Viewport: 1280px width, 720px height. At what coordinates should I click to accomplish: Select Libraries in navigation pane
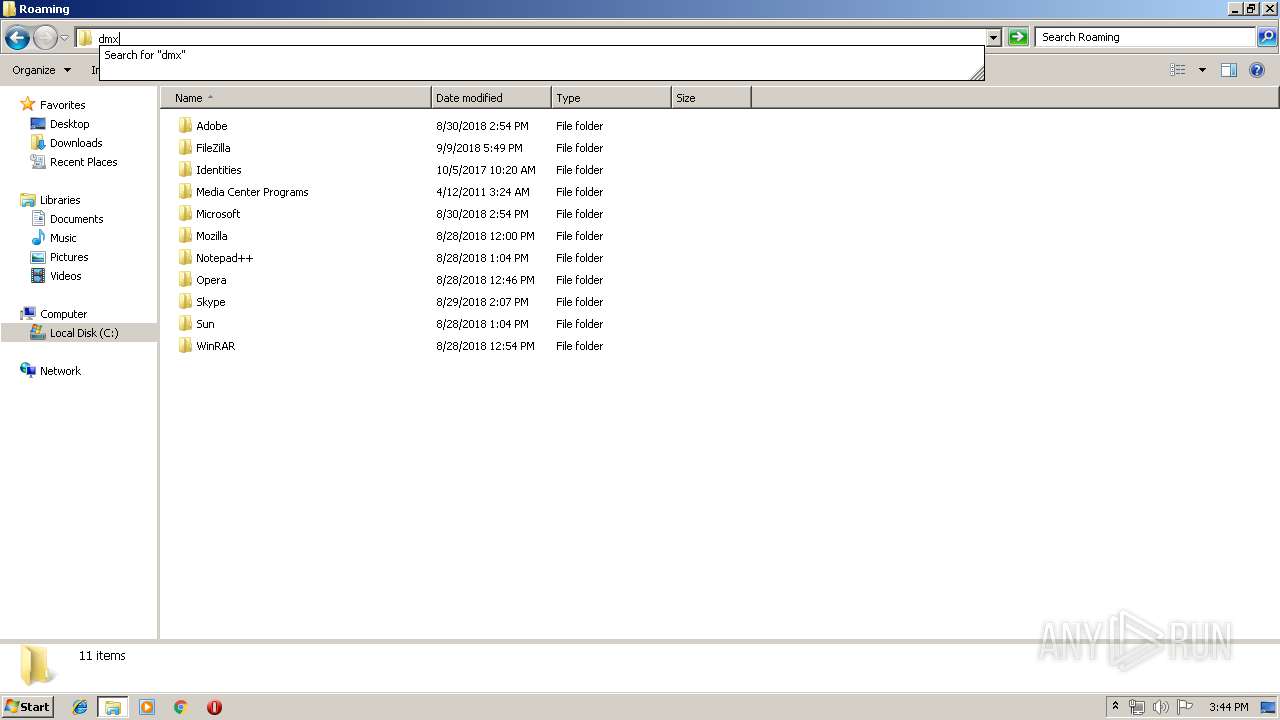(60, 200)
